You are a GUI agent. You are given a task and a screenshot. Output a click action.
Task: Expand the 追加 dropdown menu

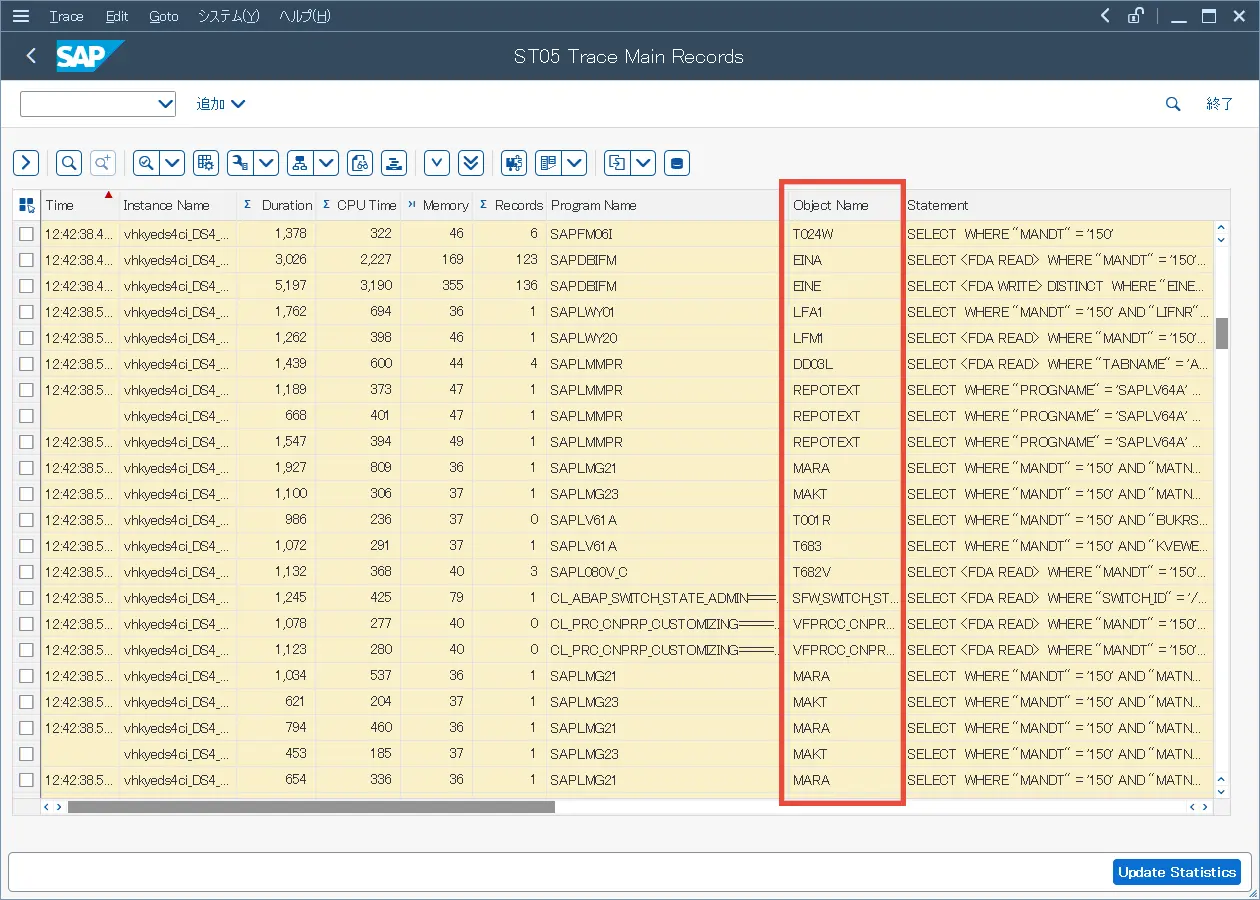(221, 104)
